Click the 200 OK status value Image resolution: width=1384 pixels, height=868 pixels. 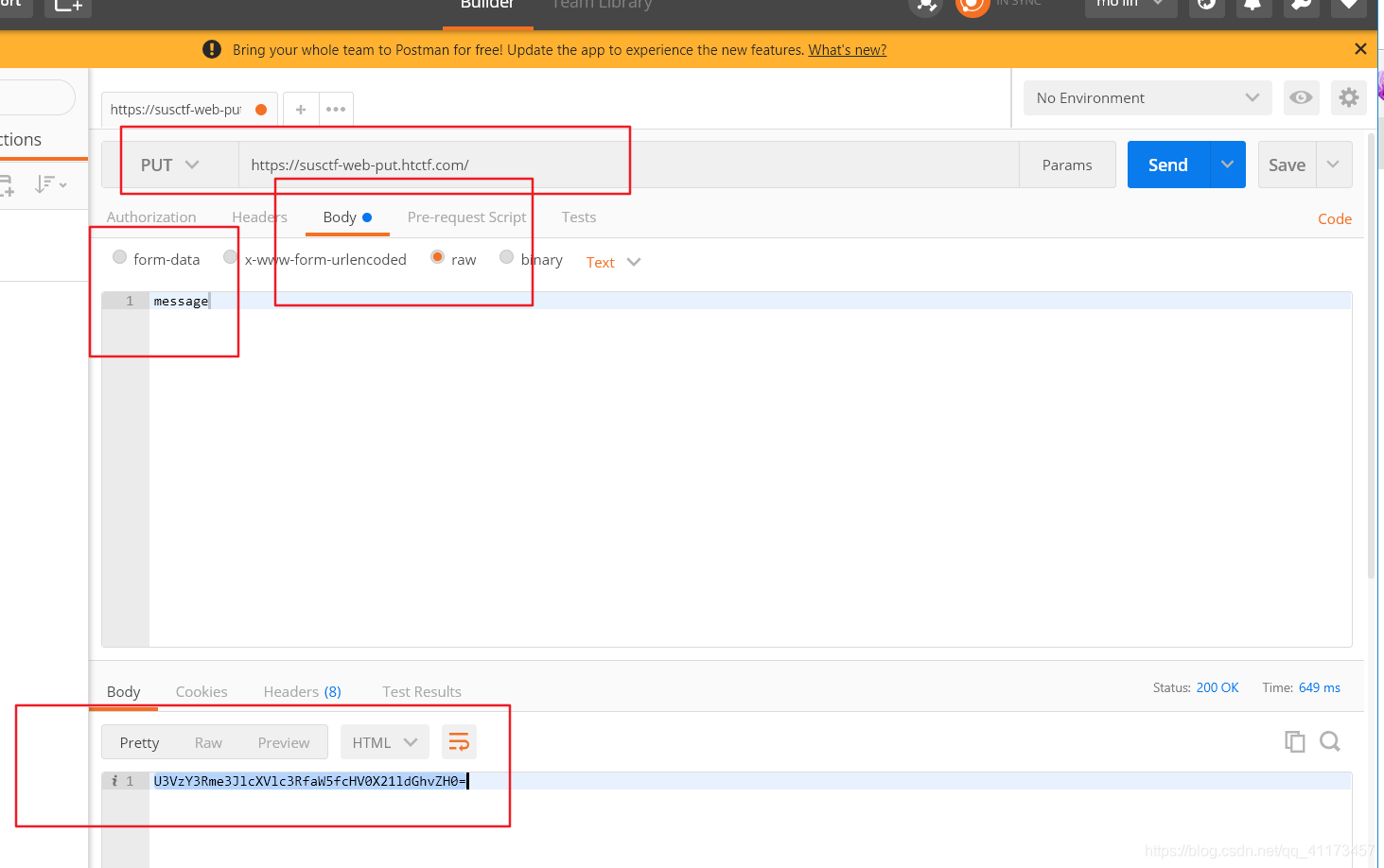(x=1218, y=687)
